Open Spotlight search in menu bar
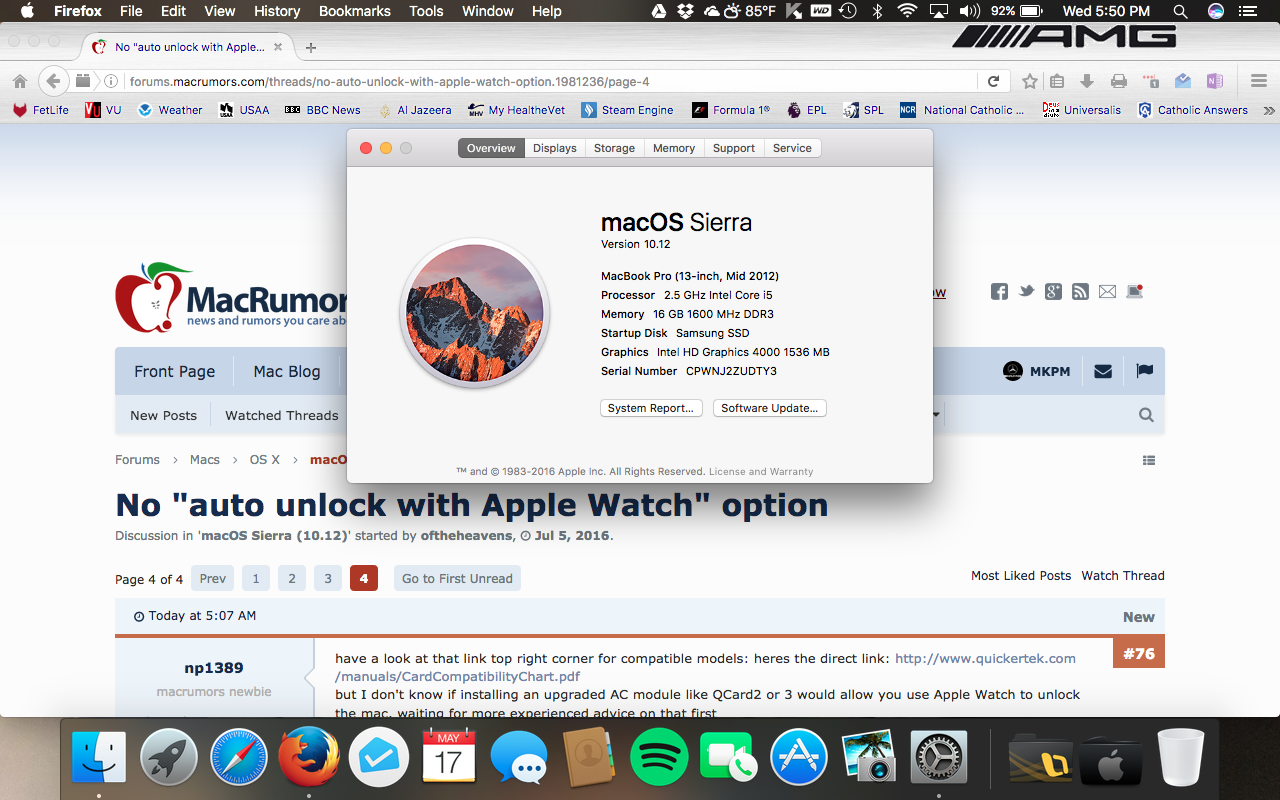The height and width of the screenshot is (800, 1280). [1180, 11]
